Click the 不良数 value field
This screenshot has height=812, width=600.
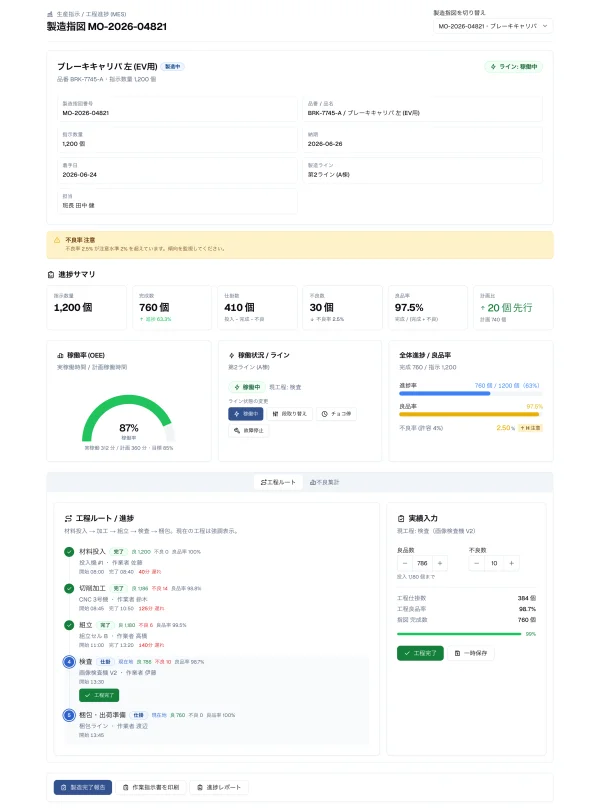click(494, 563)
